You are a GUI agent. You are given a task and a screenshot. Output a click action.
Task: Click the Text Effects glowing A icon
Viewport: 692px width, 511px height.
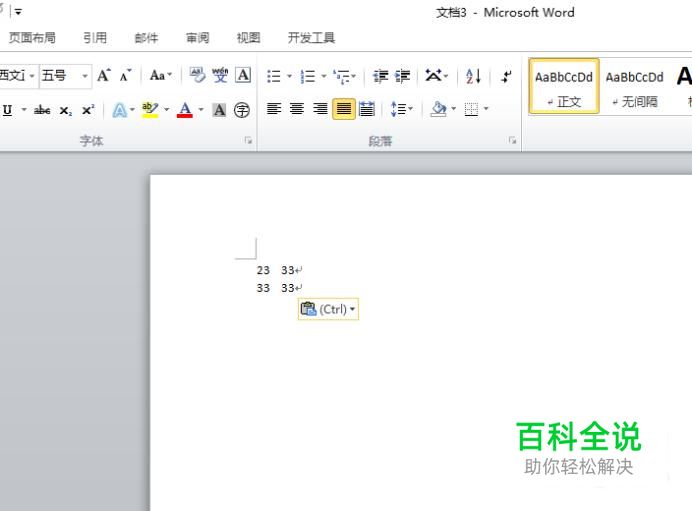[x=120, y=110]
